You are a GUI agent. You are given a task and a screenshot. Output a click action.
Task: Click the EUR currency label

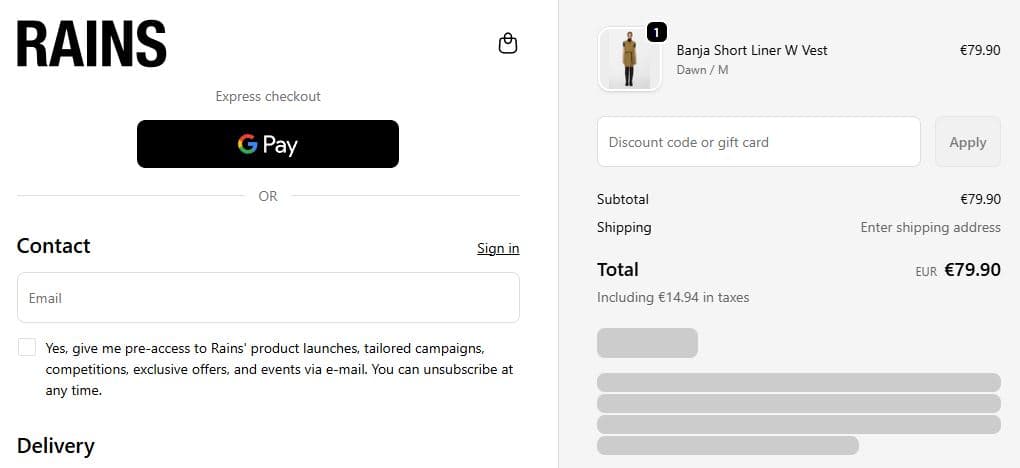926,271
